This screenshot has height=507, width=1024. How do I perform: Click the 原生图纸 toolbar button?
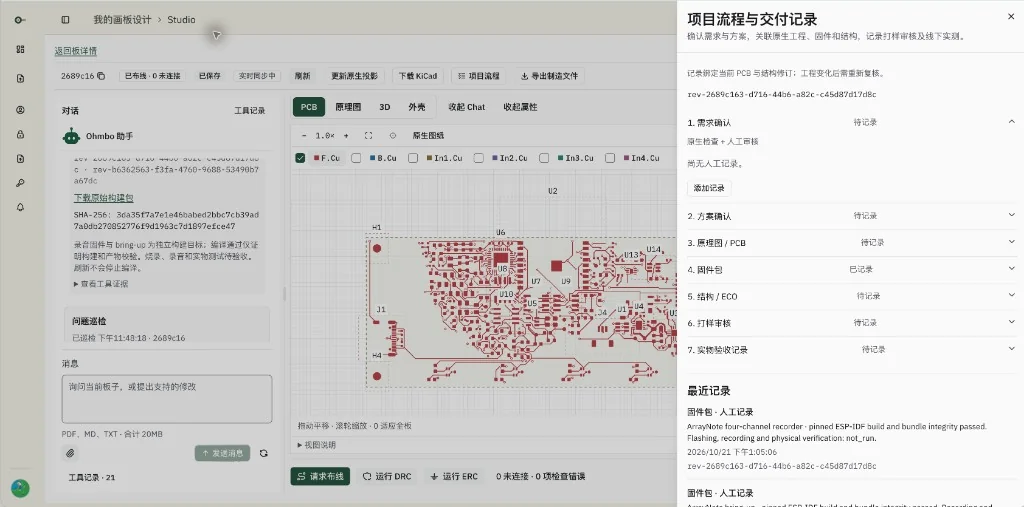[428, 136]
